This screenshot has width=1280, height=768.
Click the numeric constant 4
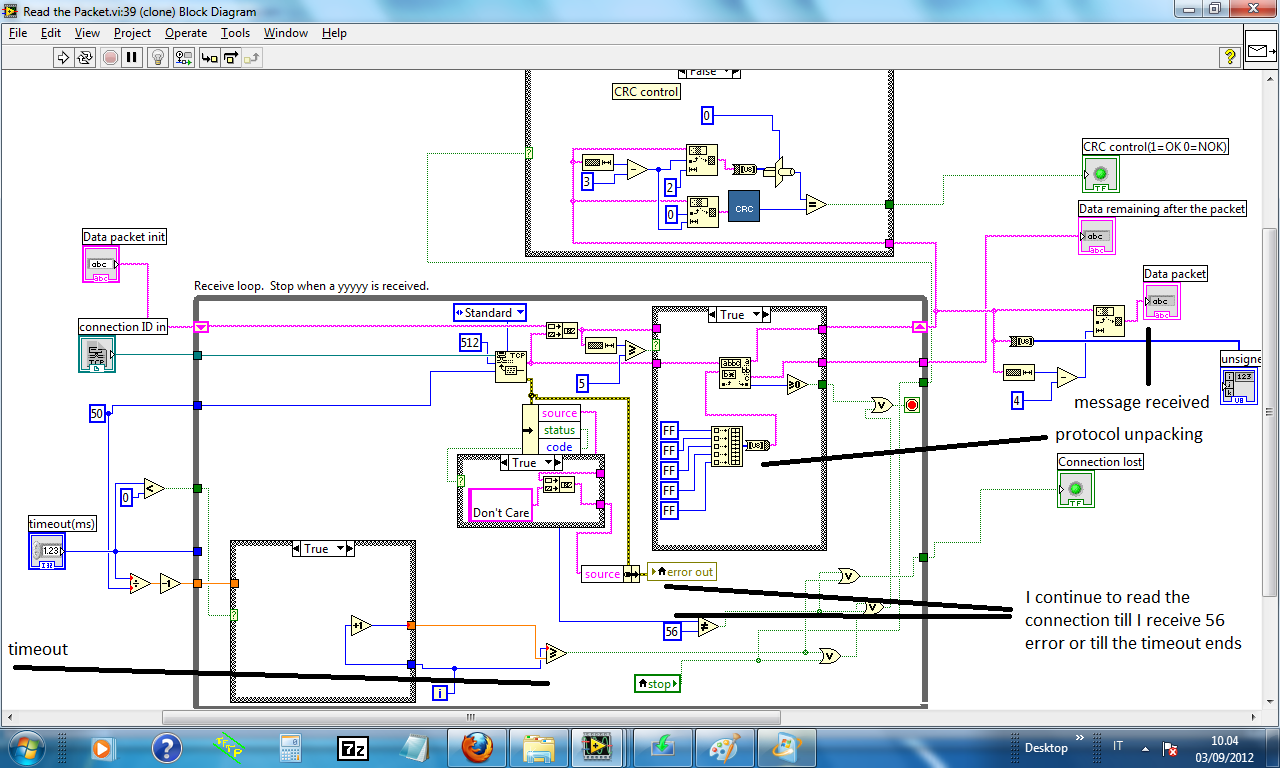1017,401
